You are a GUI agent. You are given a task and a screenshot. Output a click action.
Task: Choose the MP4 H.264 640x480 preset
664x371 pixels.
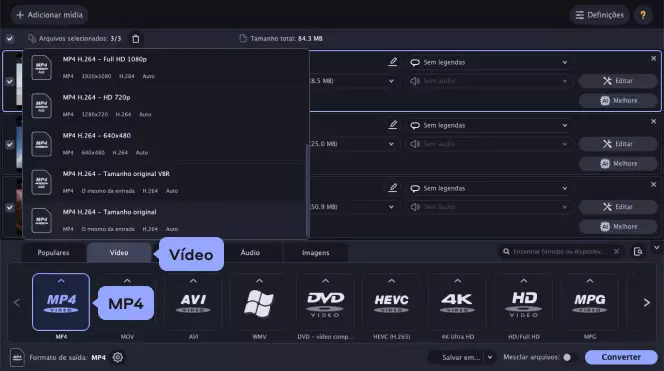point(166,144)
